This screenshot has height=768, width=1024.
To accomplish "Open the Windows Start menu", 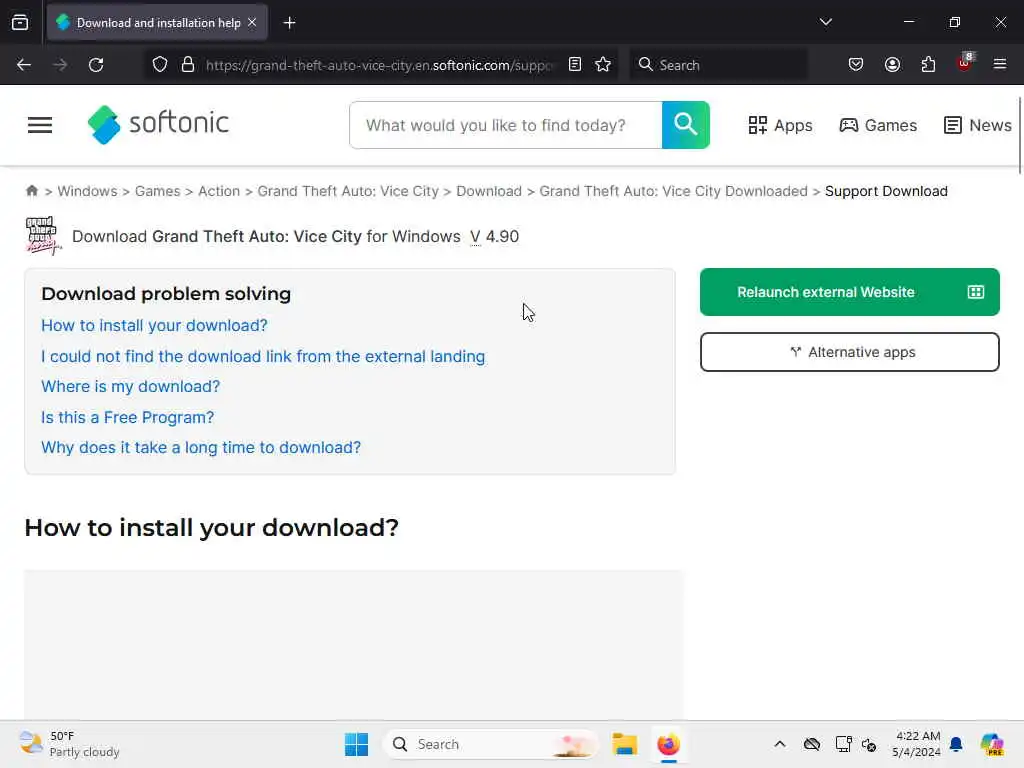I will (357, 744).
